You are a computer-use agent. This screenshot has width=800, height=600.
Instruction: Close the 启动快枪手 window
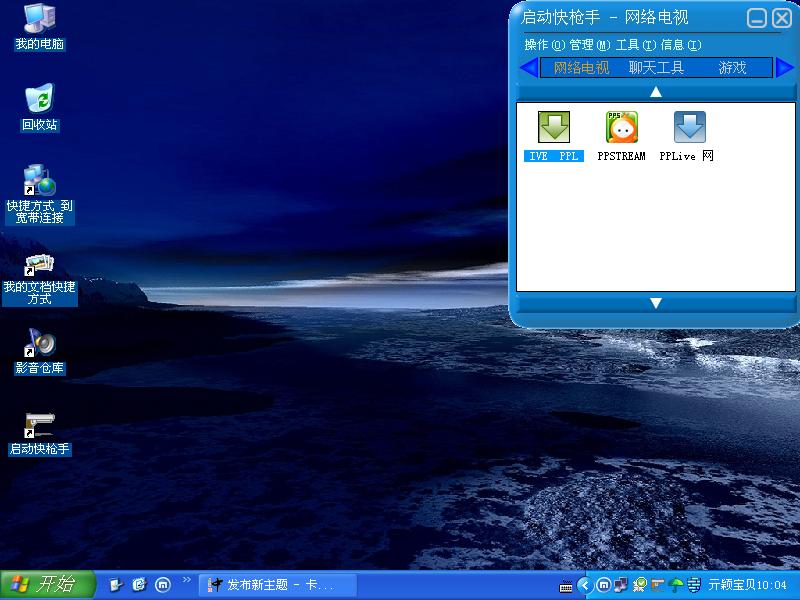(782, 18)
